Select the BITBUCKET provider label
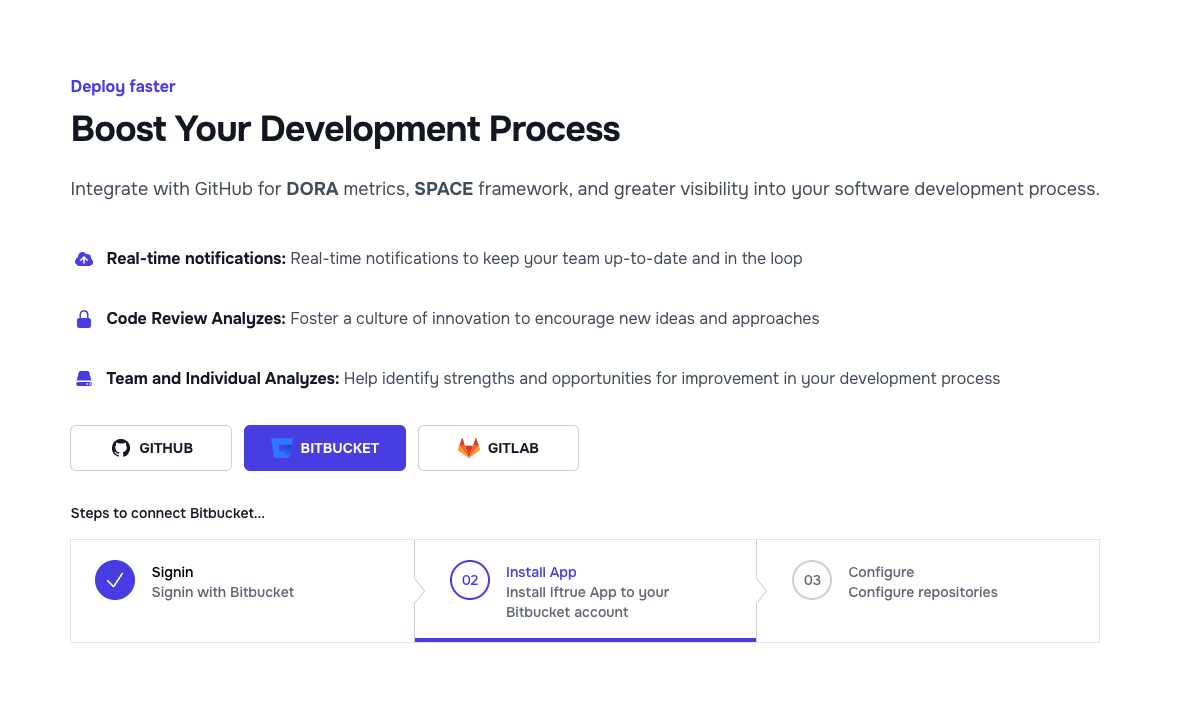This screenshot has width=1189, height=719. coord(340,448)
